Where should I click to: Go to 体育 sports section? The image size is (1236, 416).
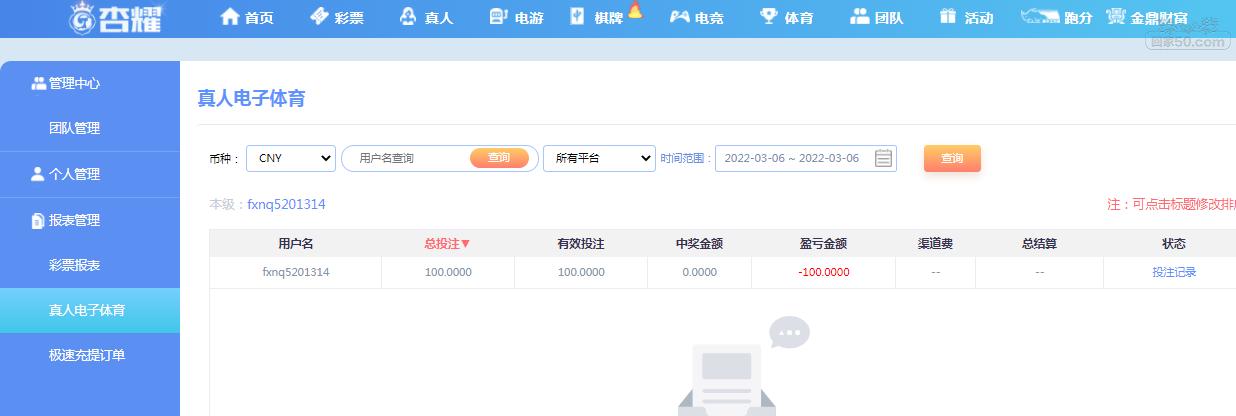point(786,17)
